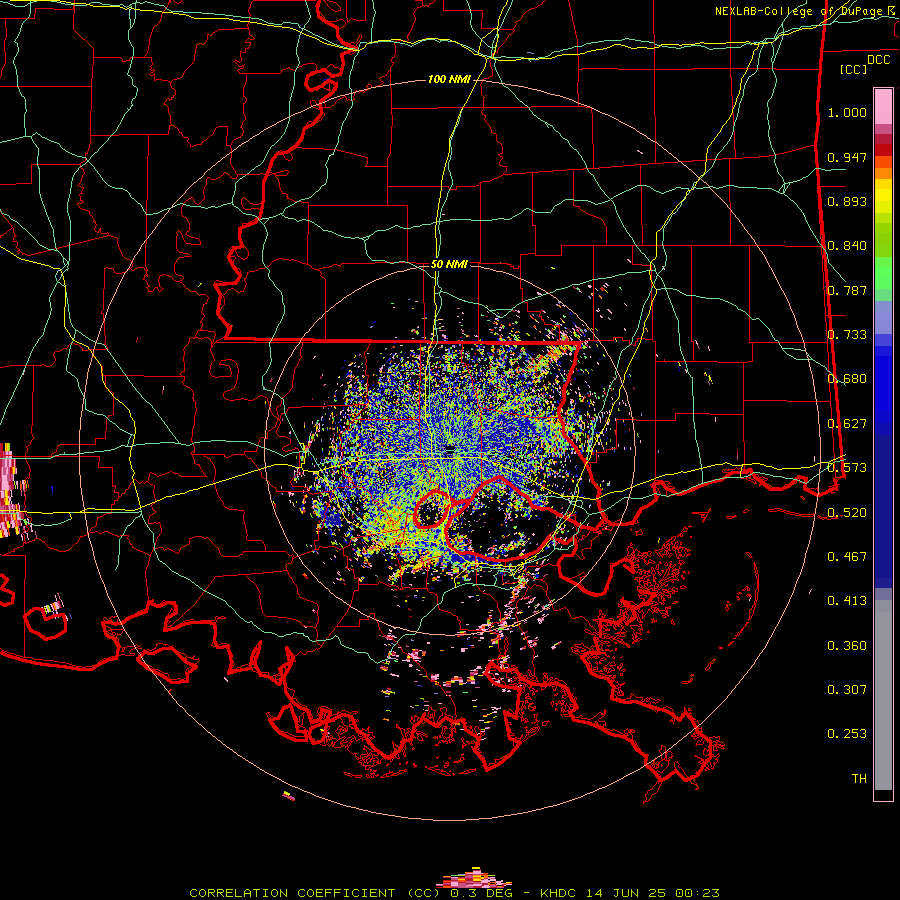Click the 0.253 value on the scale

[x=847, y=734]
